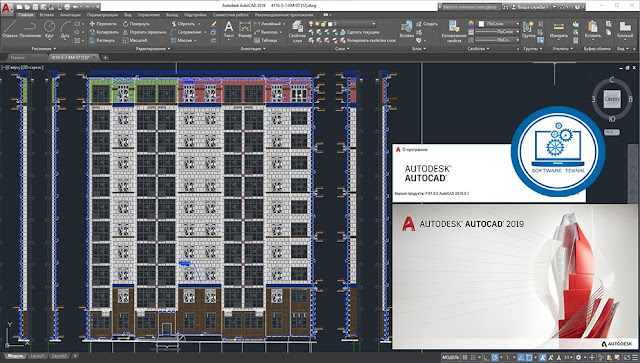Click Копировать свойства слоя button
640x363 pixels.
pos(368,40)
